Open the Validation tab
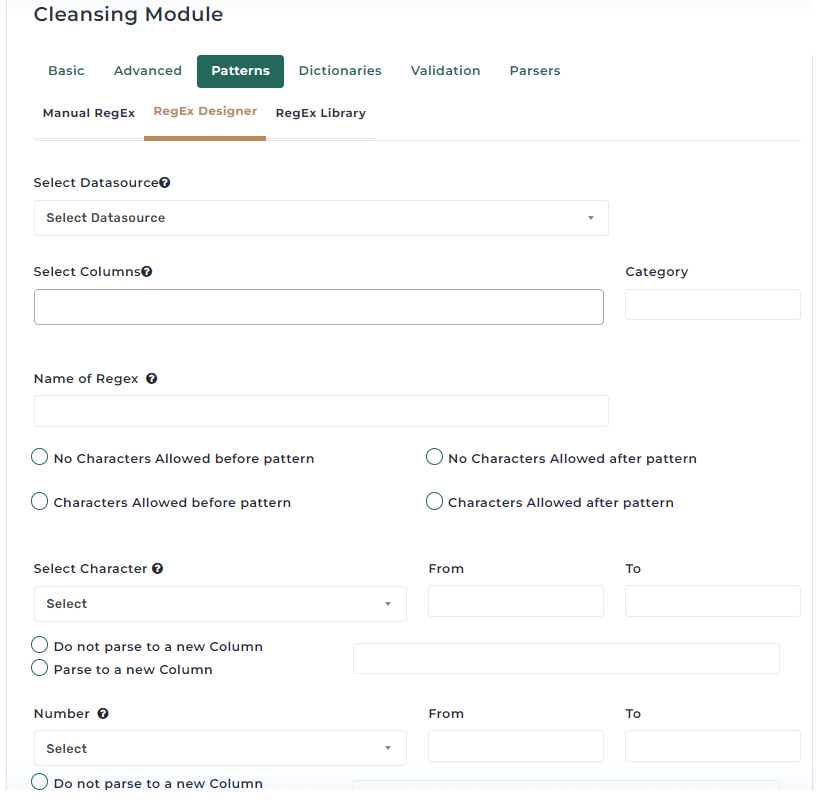819x802 pixels. coord(446,71)
